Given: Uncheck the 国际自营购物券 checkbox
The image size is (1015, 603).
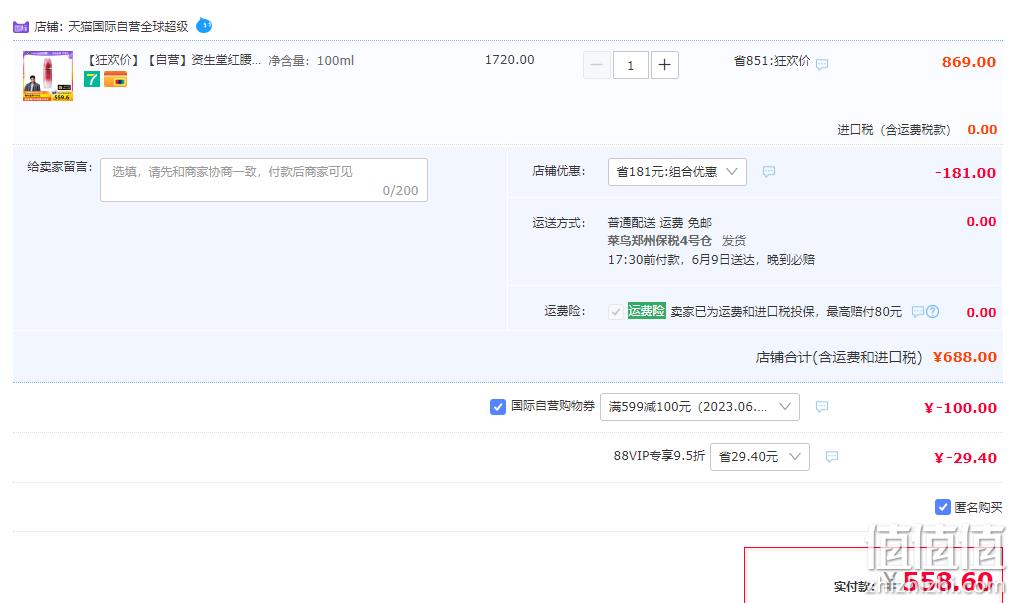Looking at the screenshot, I should click(498, 407).
